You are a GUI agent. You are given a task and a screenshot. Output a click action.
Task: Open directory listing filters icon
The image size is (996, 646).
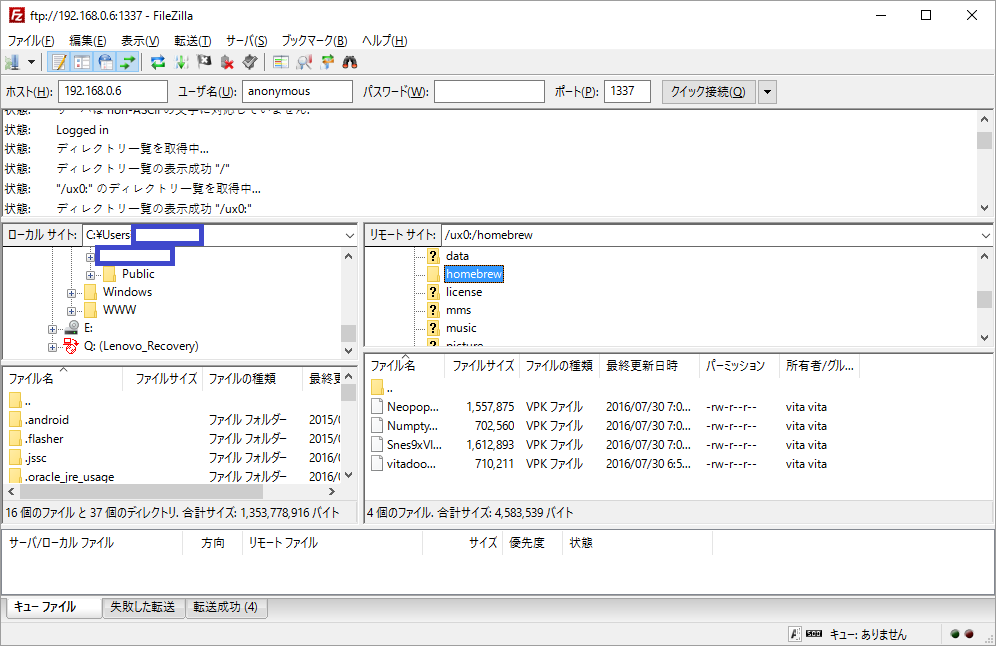point(281,62)
